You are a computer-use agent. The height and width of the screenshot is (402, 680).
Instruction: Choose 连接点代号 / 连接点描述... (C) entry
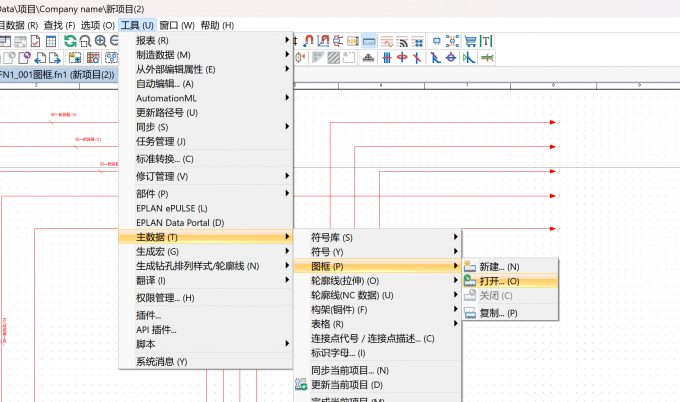coord(377,338)
